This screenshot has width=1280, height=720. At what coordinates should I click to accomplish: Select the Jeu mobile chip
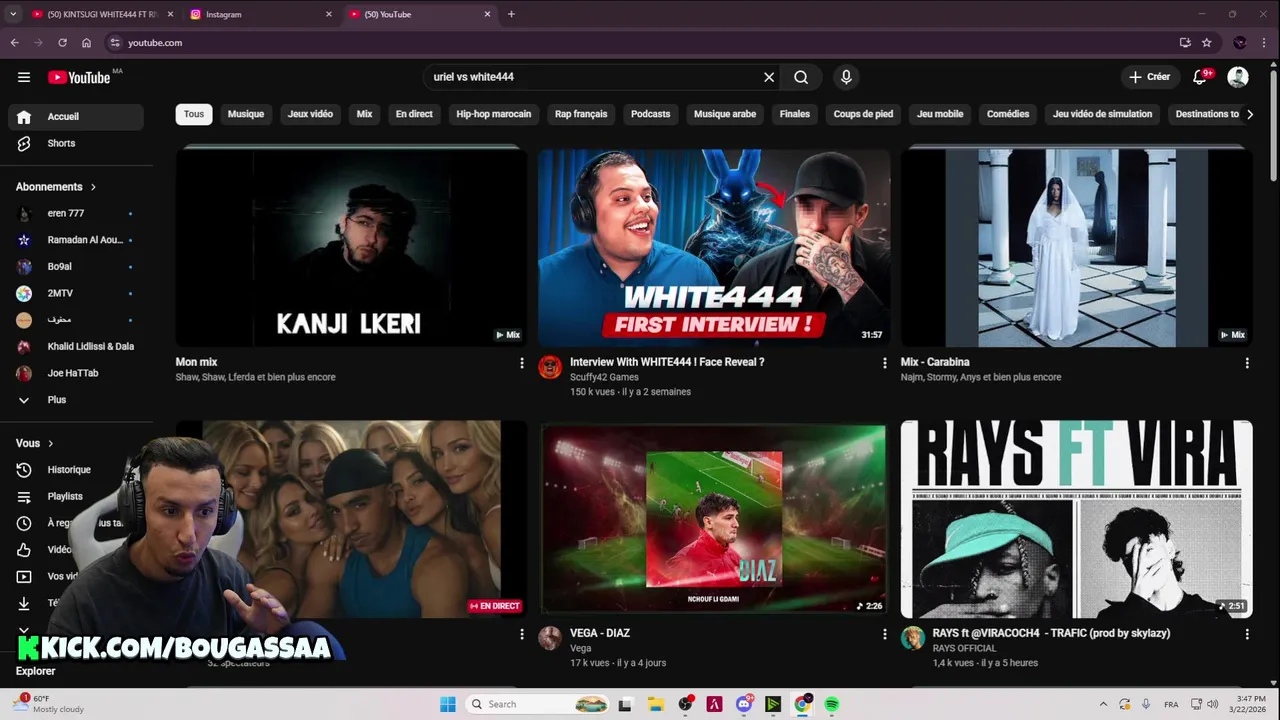pyautogui.click(x=940, y=114)
